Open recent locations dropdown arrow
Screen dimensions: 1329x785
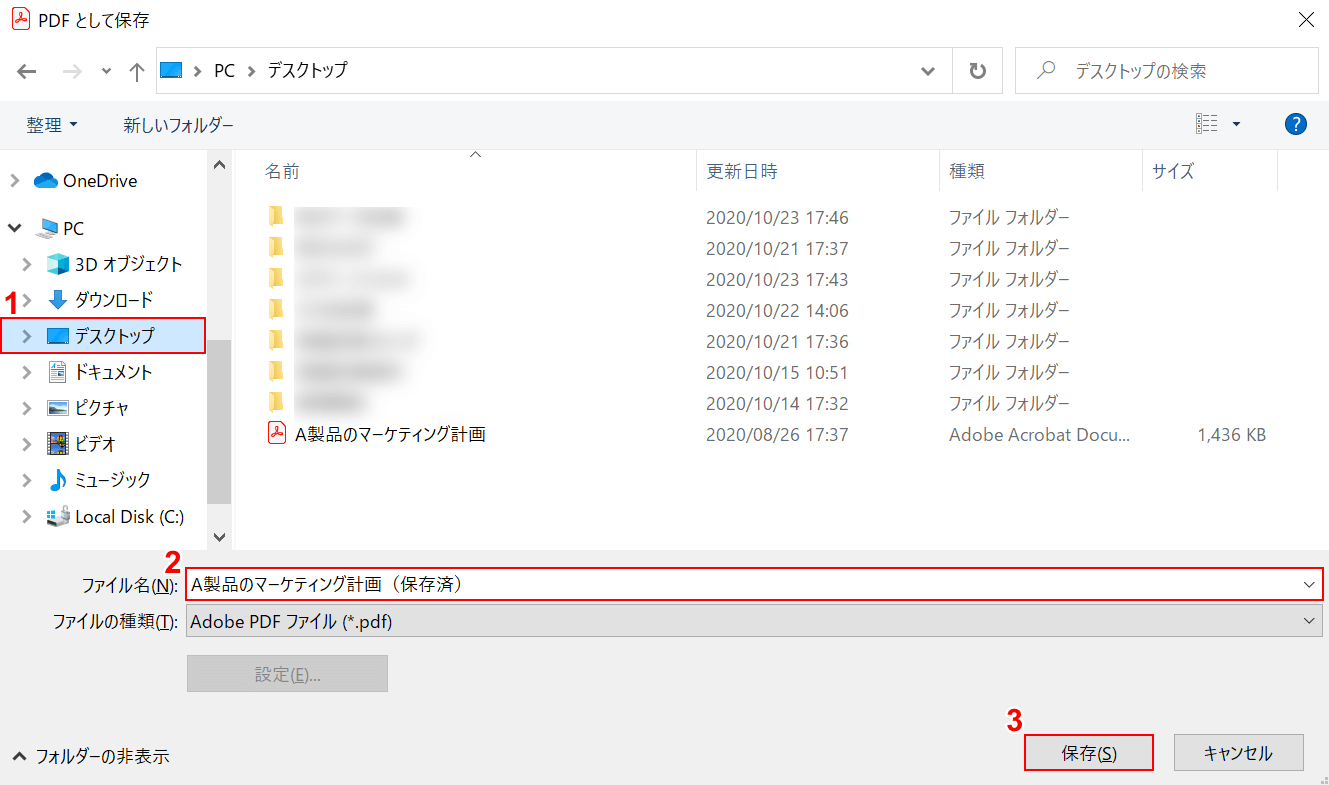click(x=107, y=72)
